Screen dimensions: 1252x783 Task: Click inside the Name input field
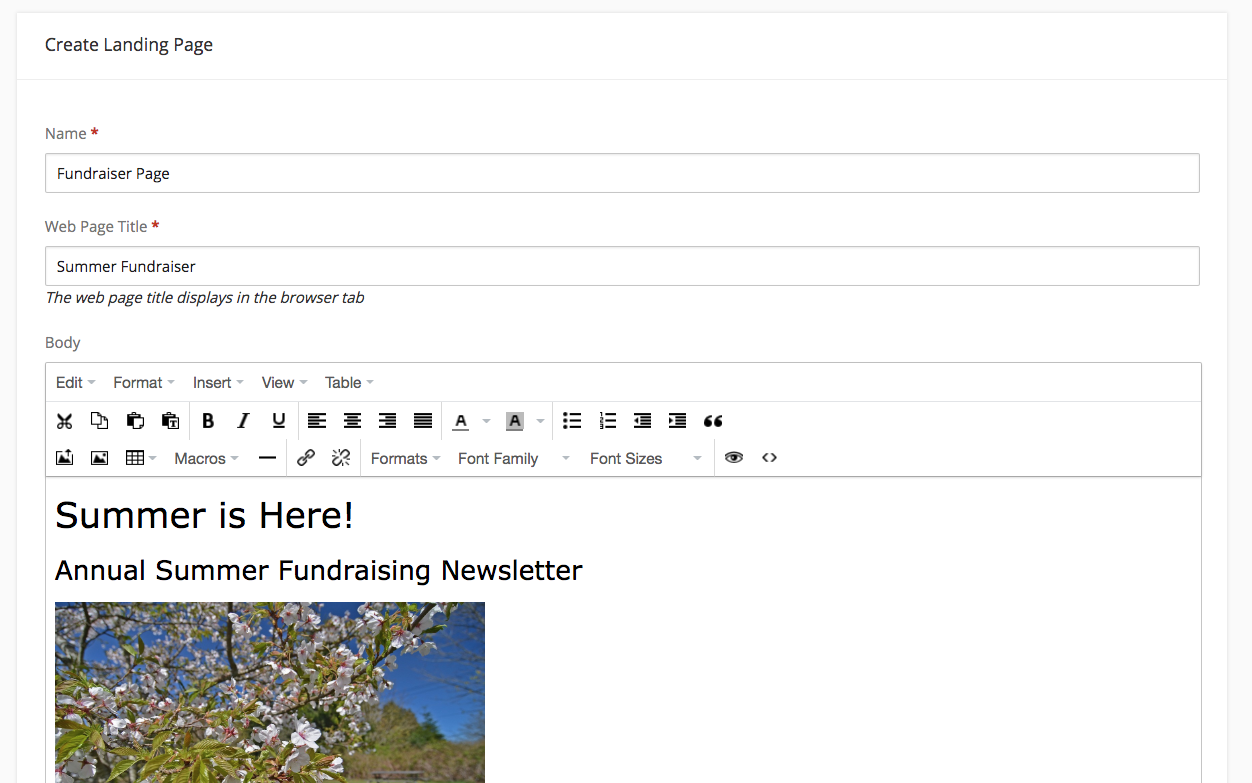[622, 172]
